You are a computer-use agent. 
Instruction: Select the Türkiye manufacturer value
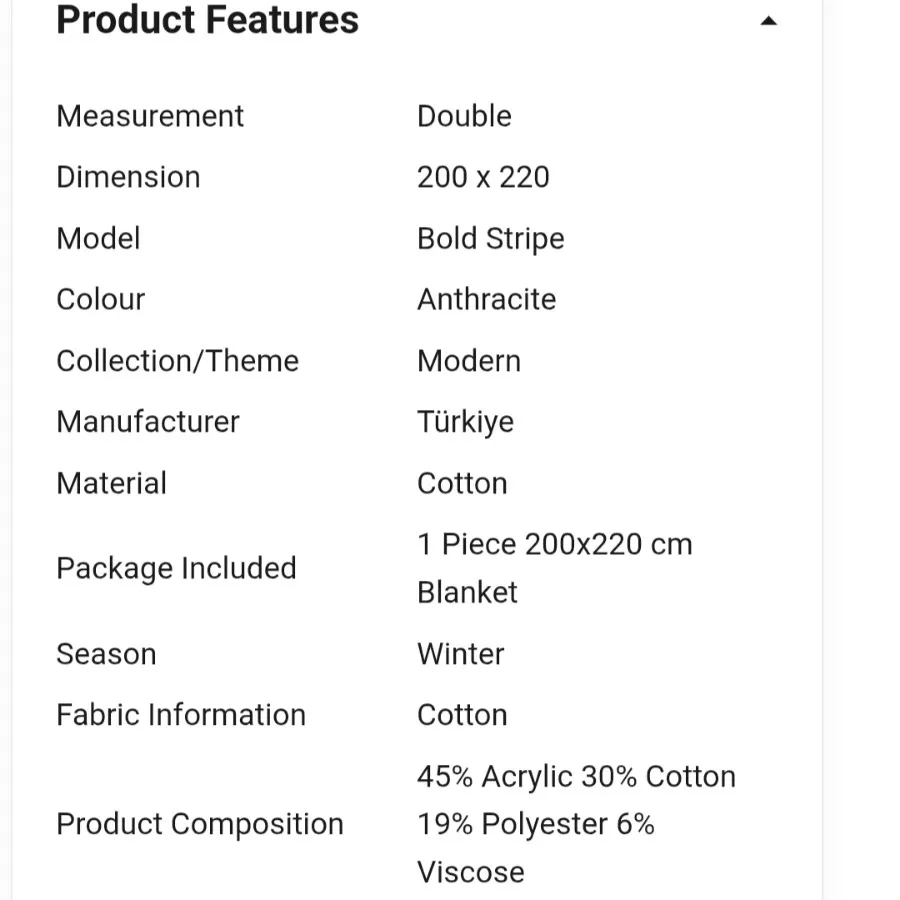(465, 422)
